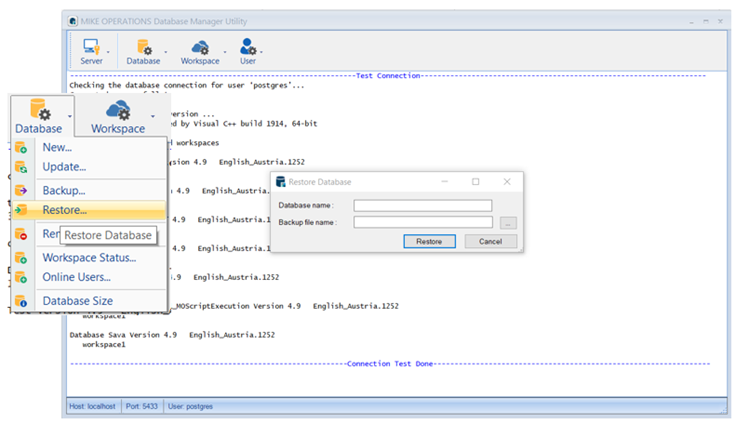
Task: Close the Restore Database dialog
Action: coord(506,182)
